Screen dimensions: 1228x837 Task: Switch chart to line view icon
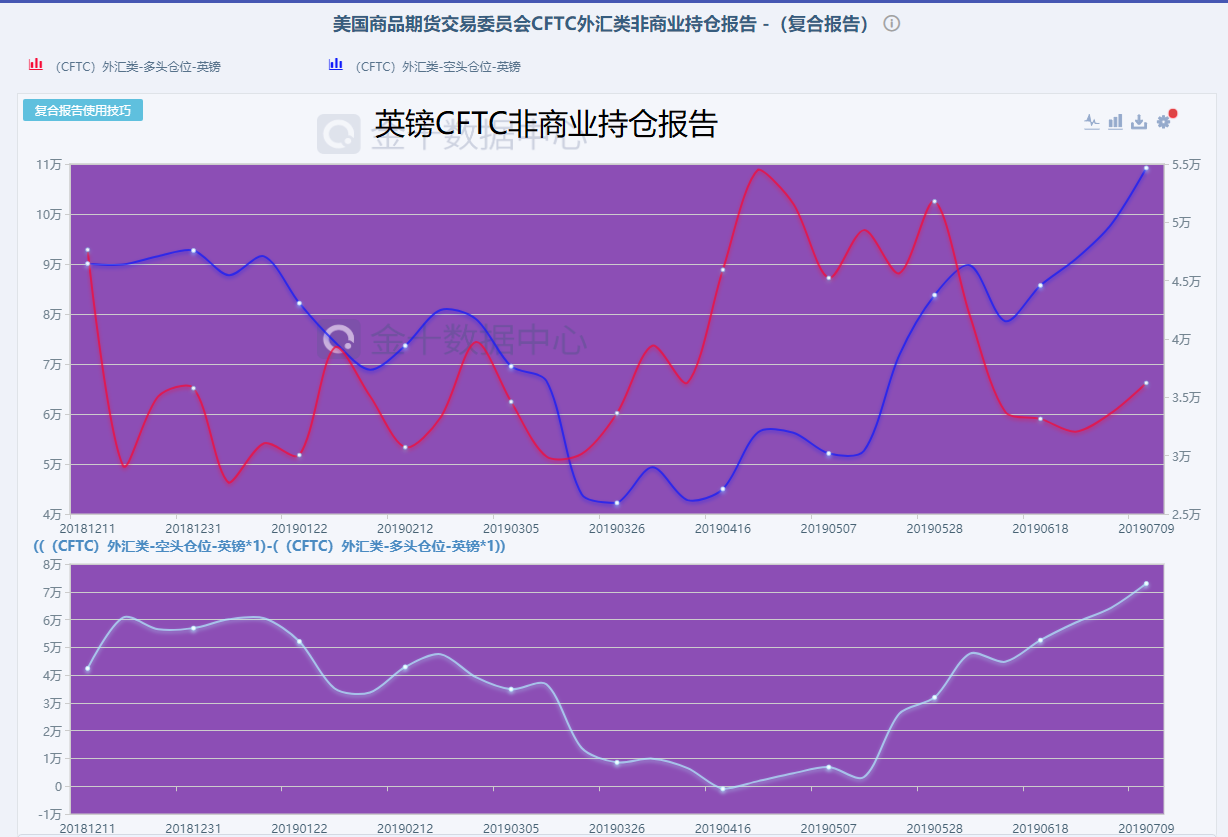1092,122
